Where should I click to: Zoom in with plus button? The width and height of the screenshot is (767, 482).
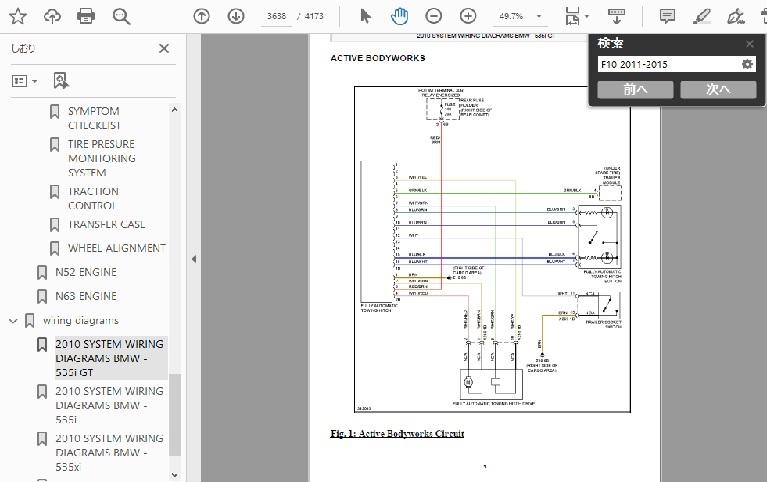point(467,16)
